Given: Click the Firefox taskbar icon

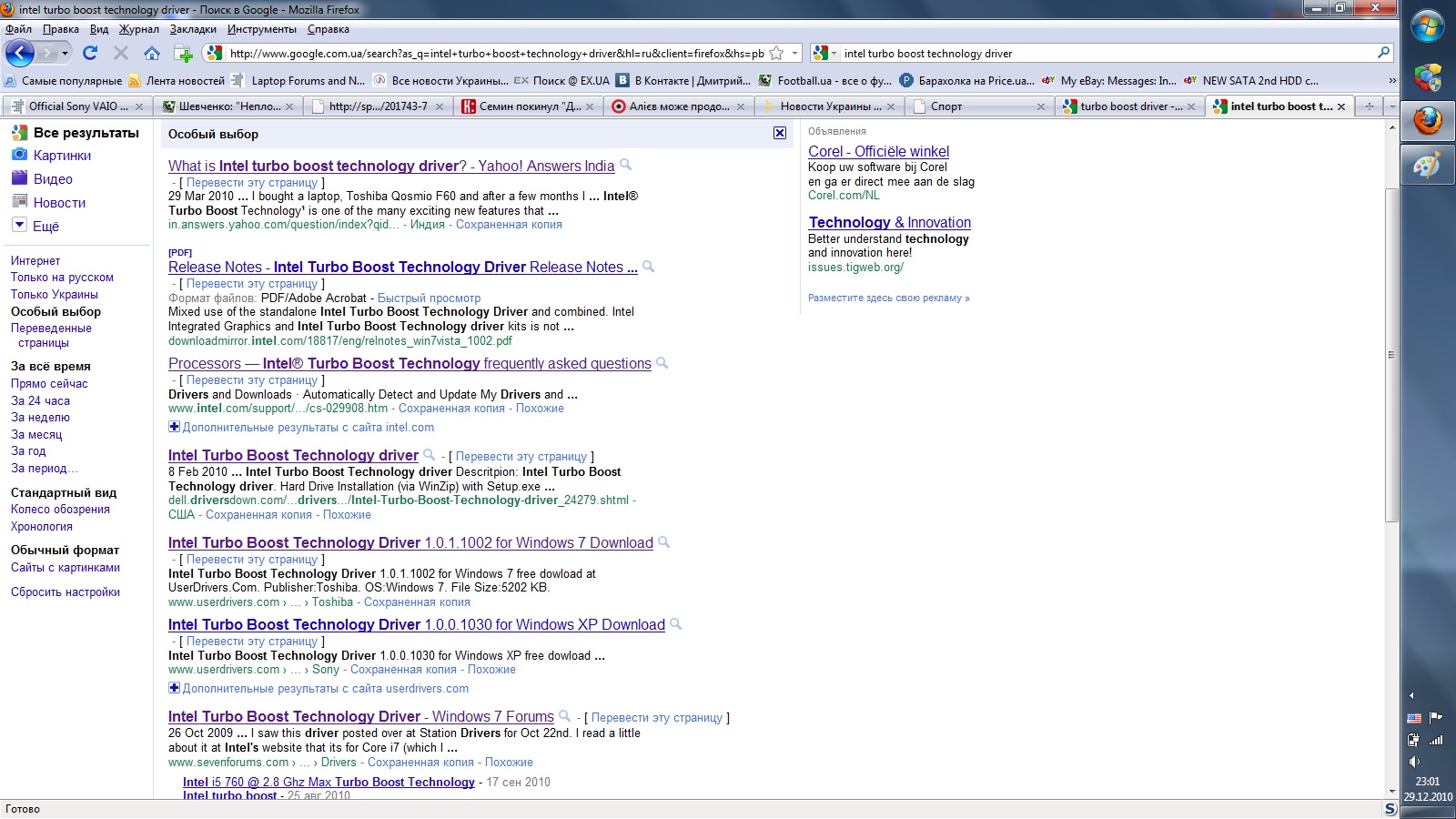Looking at the screenshot, I should click(x=1428, y=120).
